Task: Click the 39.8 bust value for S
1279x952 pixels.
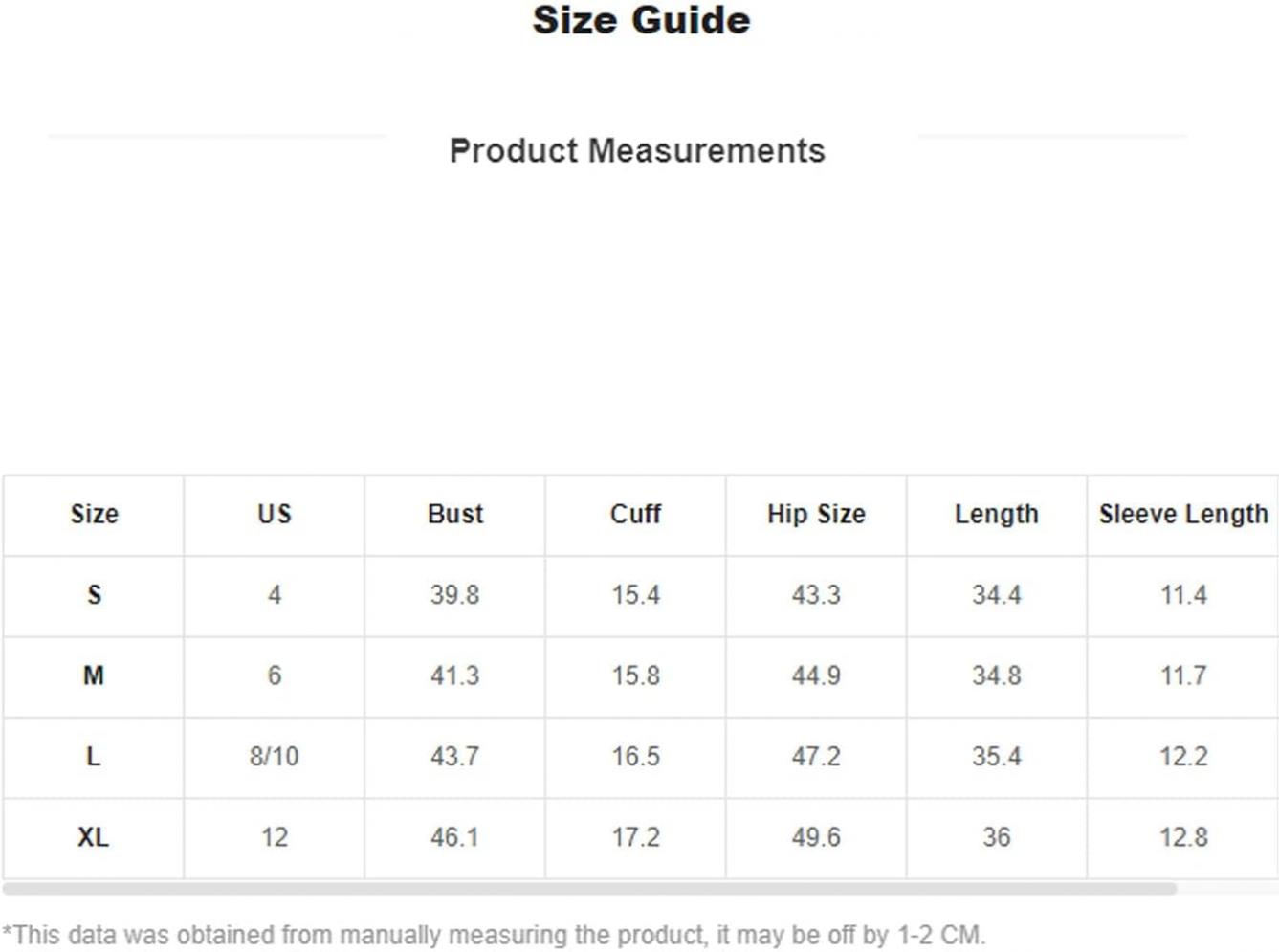Action: (x=455, y=595)
